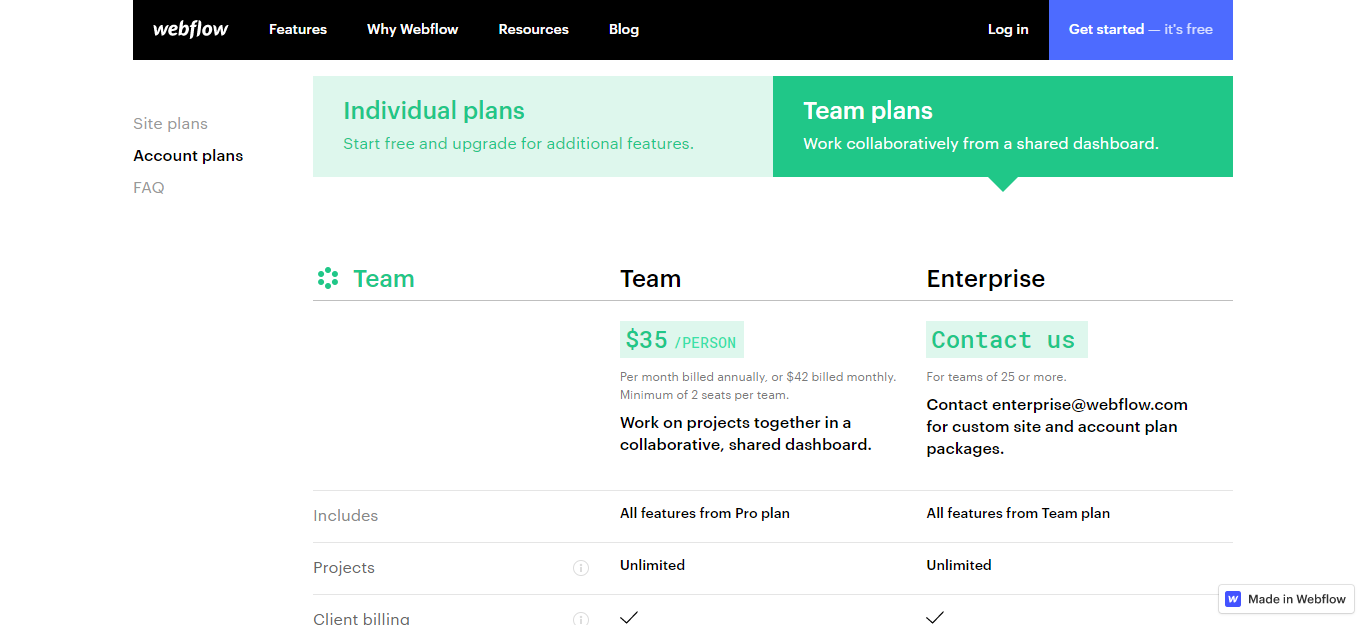
Task: Click the Client billing row label
Action: (361, 619)
